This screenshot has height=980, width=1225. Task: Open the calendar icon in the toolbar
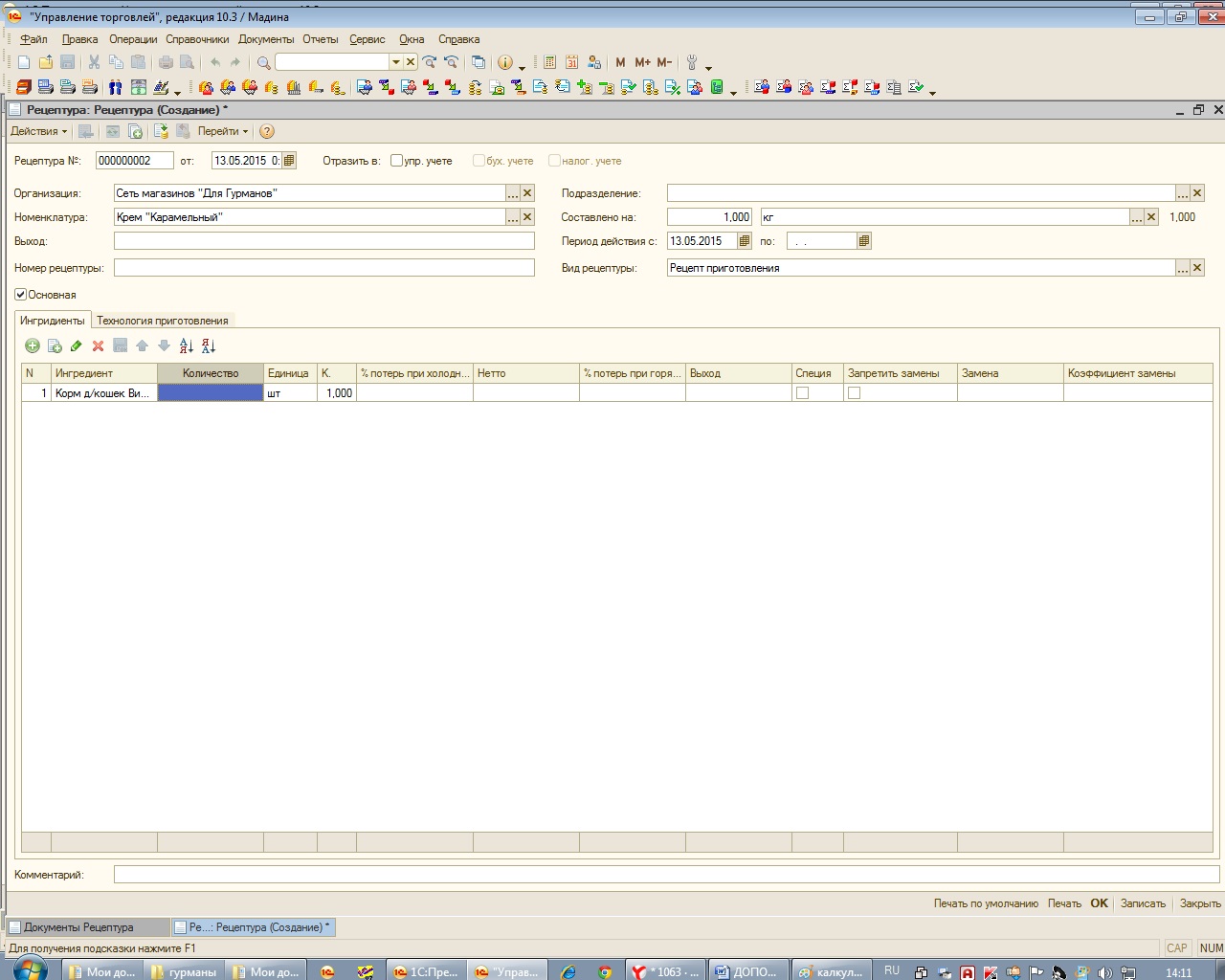point(572,62)
